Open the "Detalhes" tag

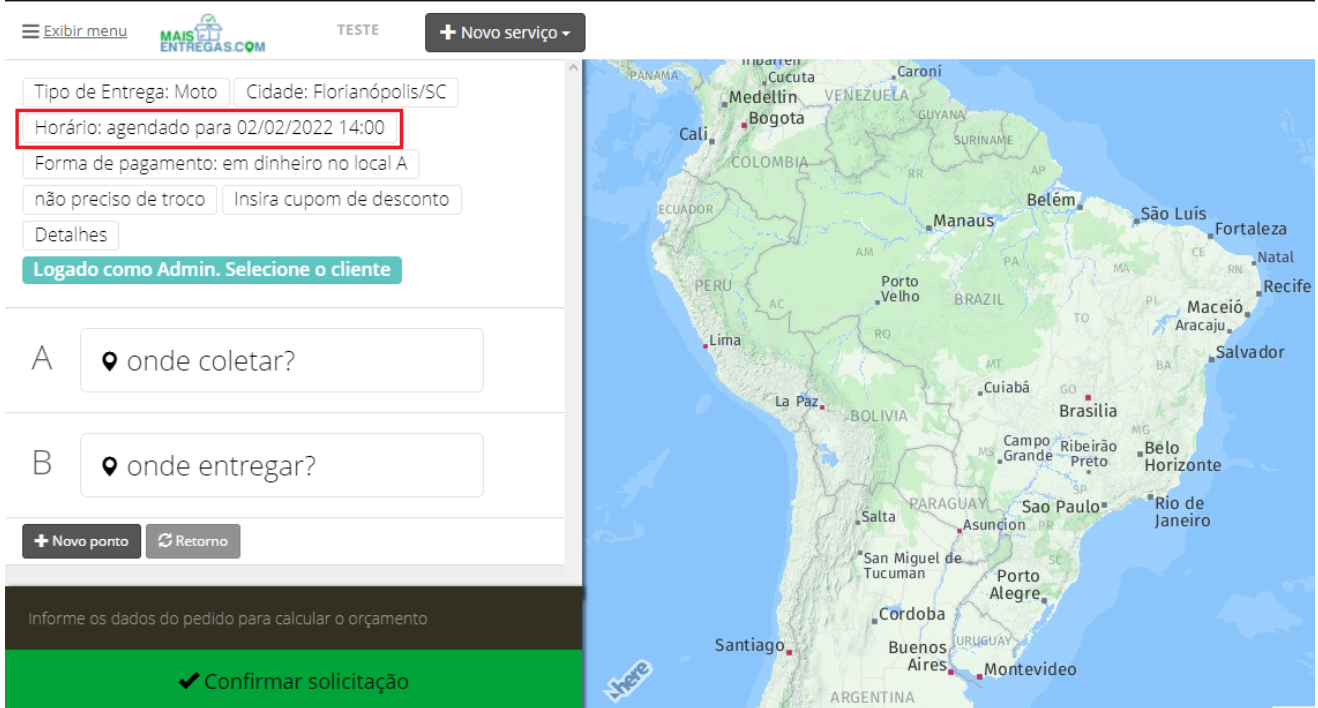coord(71,235)
